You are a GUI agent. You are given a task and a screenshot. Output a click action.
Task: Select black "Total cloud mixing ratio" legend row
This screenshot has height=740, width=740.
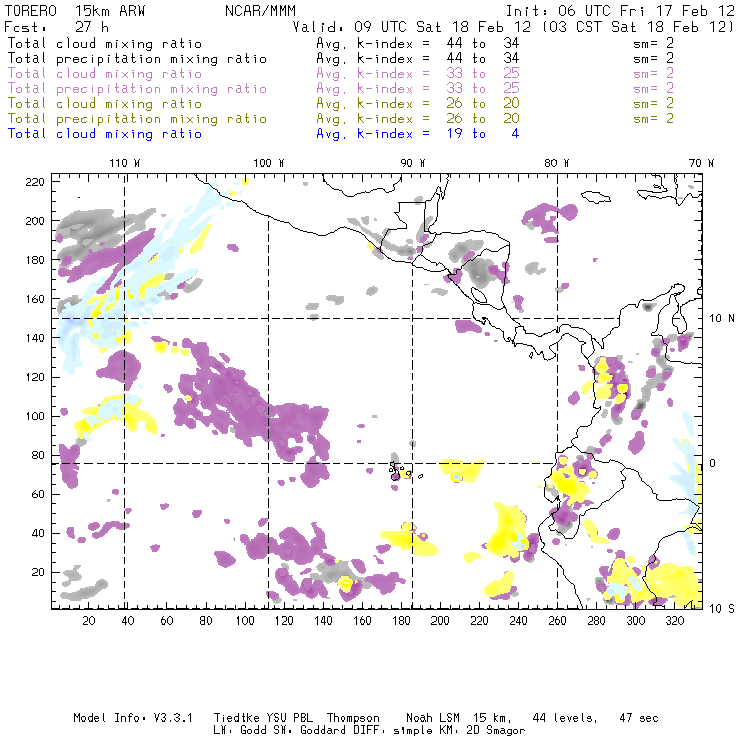coord(105,44)
